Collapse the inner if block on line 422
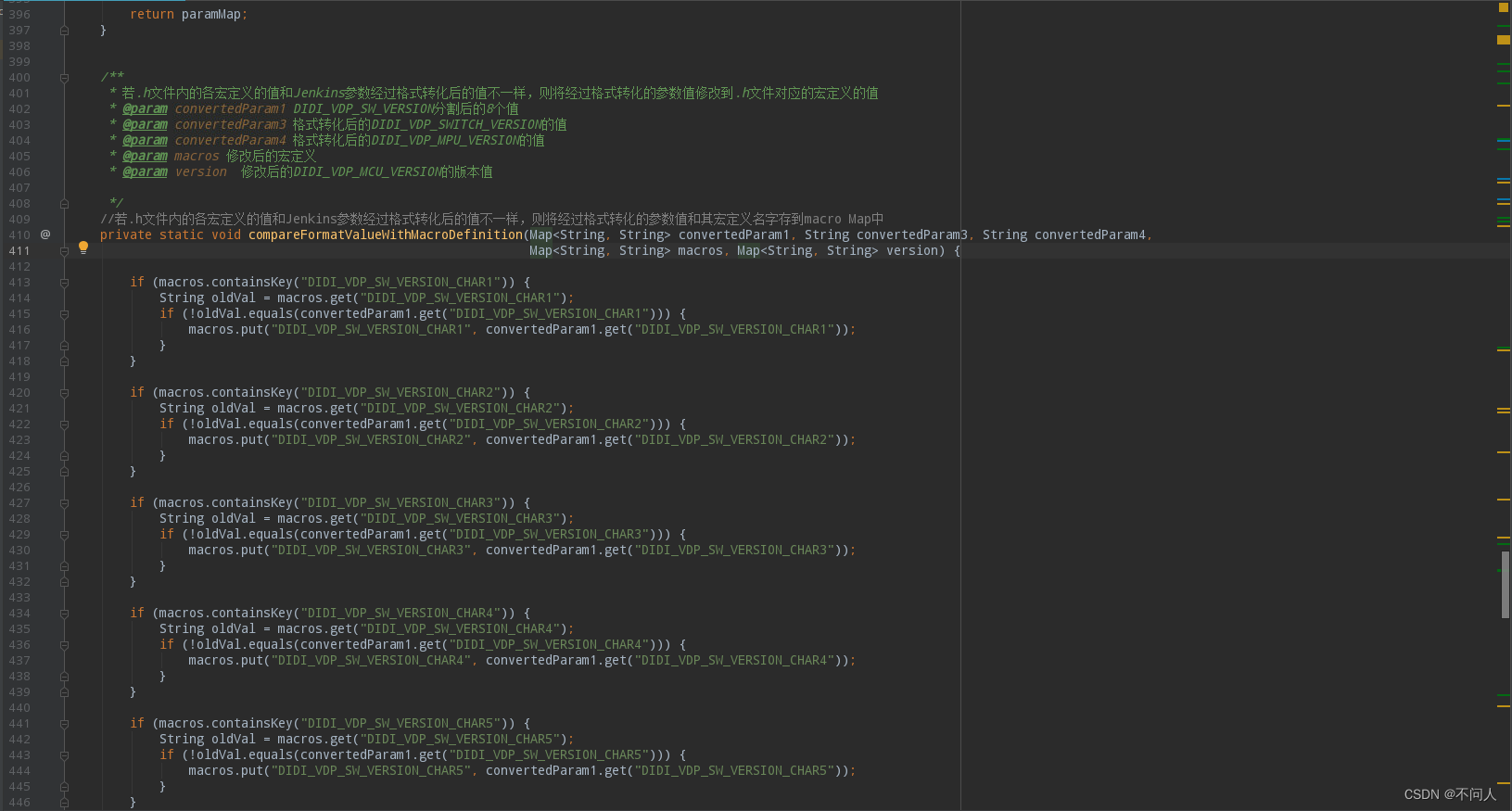This screenshot has width=1512, height=811. coord(64,425)
